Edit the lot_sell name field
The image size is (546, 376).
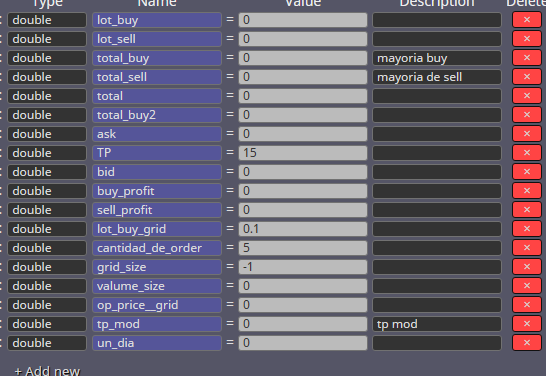157,39
